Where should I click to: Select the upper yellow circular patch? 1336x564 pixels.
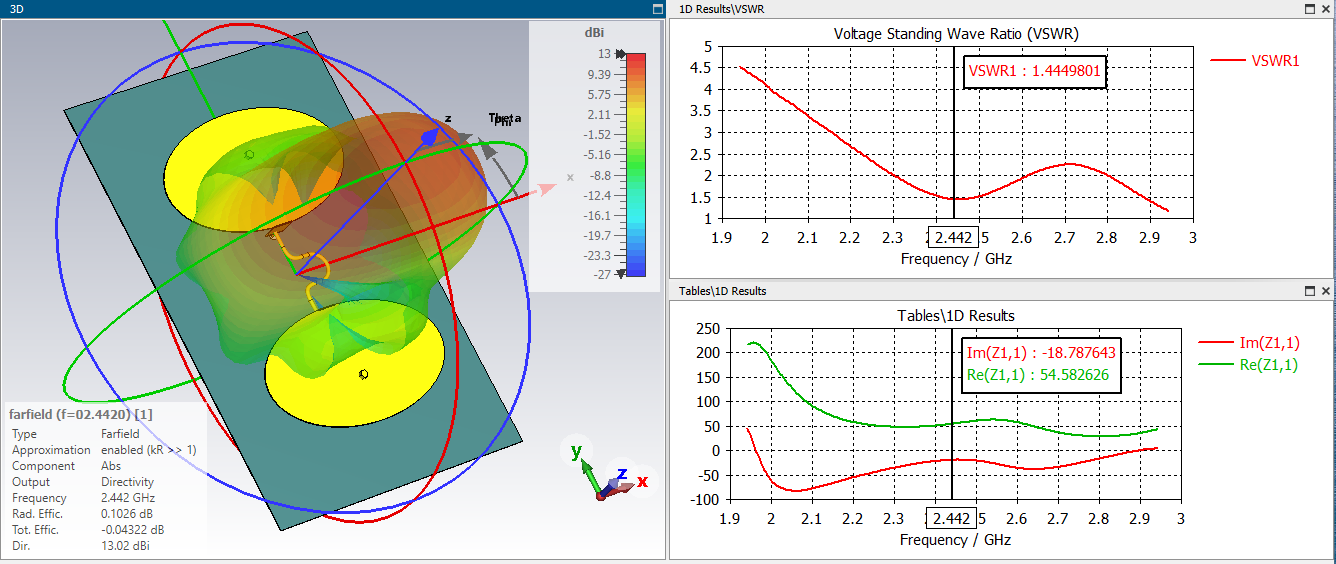253,171
